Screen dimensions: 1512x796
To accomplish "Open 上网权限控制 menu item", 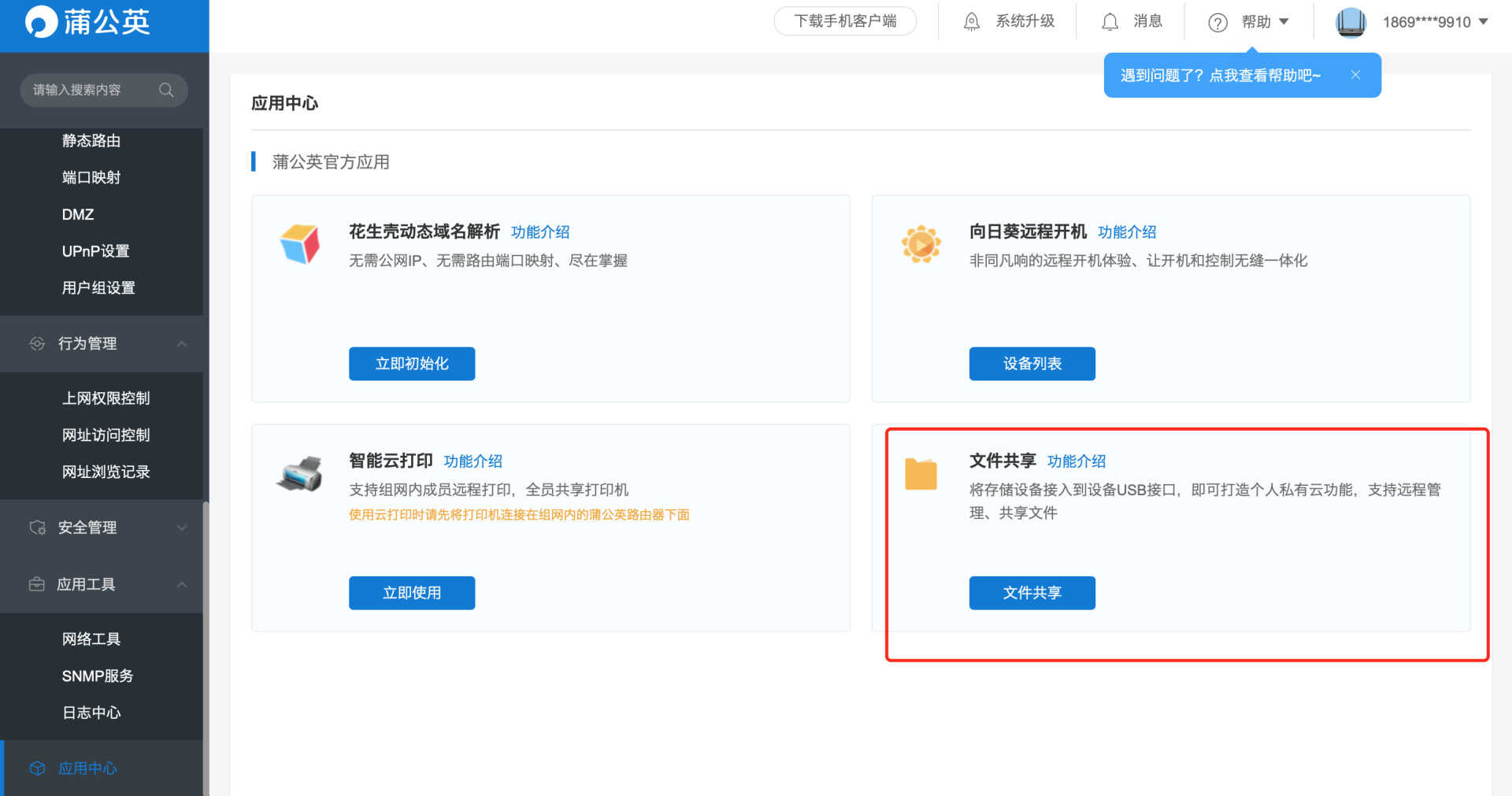I will pos(106,398).
